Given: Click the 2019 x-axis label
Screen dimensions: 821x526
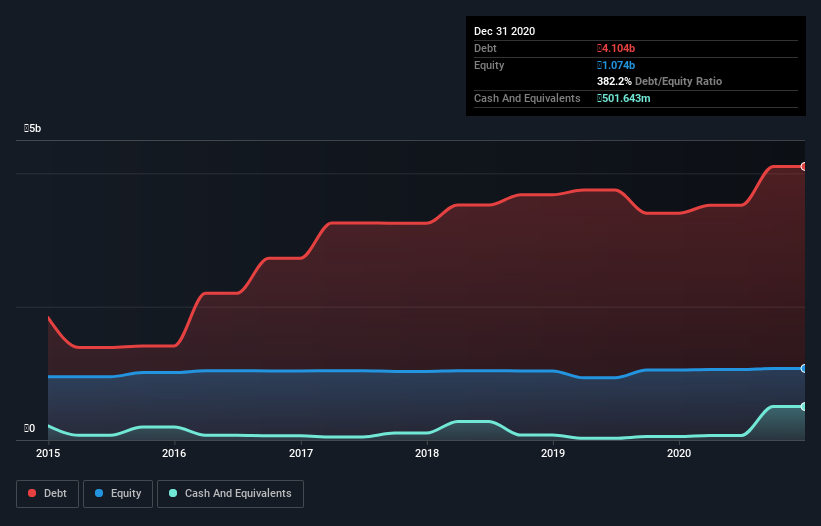Looking at the screenshot, I should pyautogui.click(x=553, y=453).
